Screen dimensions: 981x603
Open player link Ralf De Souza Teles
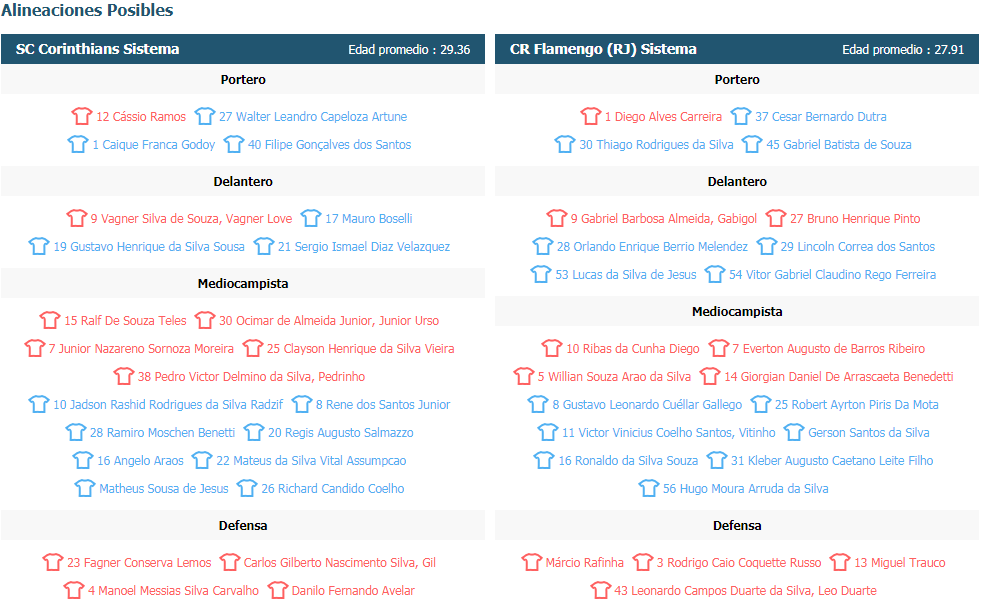(x=125, y=320)
